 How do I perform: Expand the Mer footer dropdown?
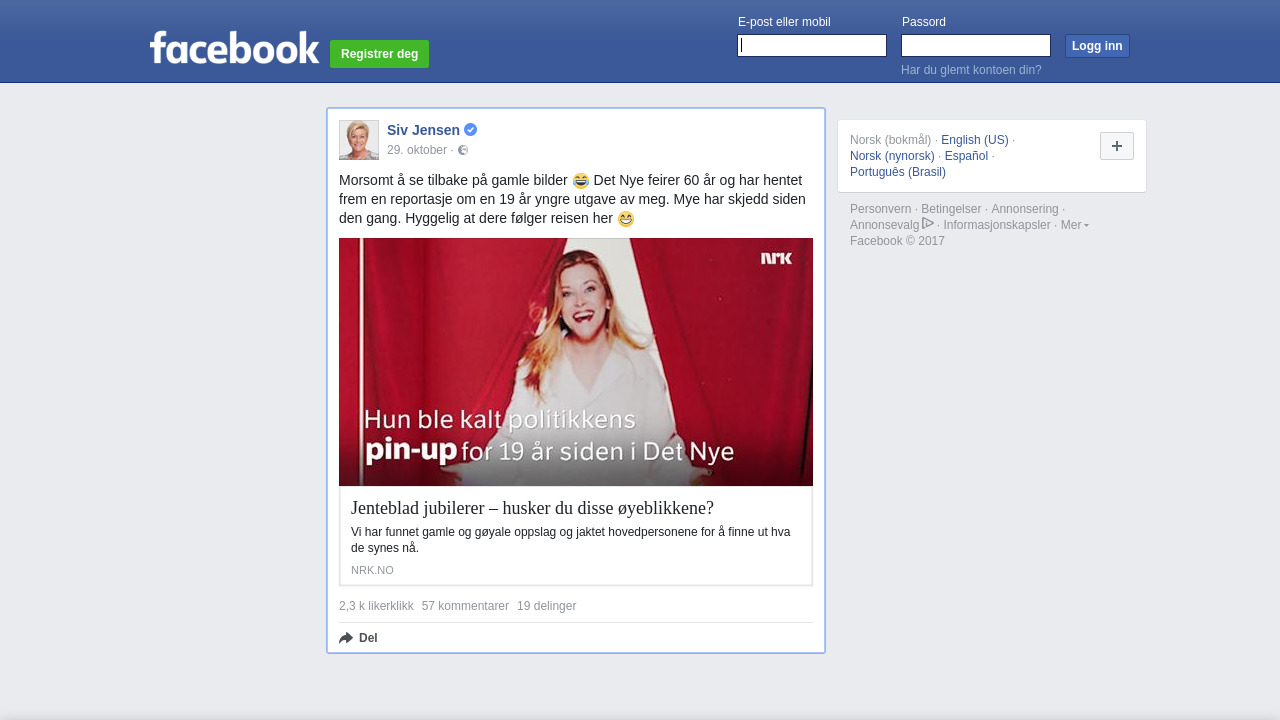[x=1074, y=225]
